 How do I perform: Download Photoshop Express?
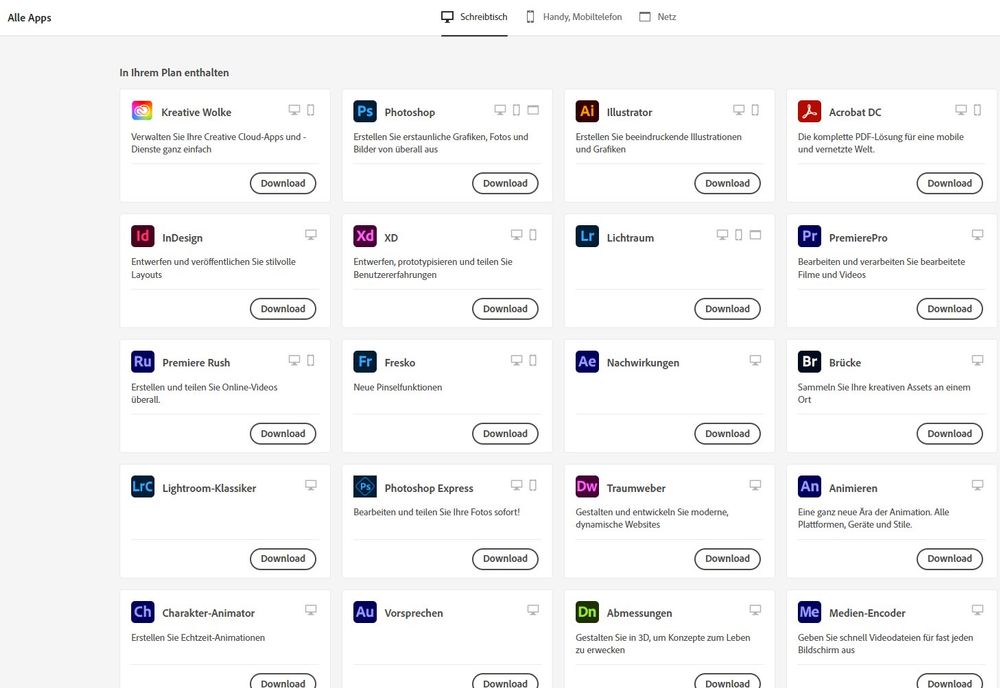(x=505, y=559)
